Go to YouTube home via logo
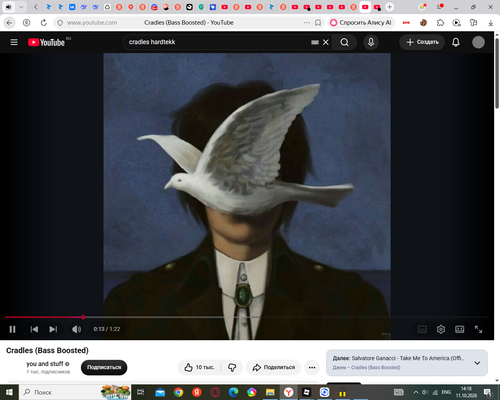This screenshot has width=500, height=400. pyautogui.click(x=47, y=42)
